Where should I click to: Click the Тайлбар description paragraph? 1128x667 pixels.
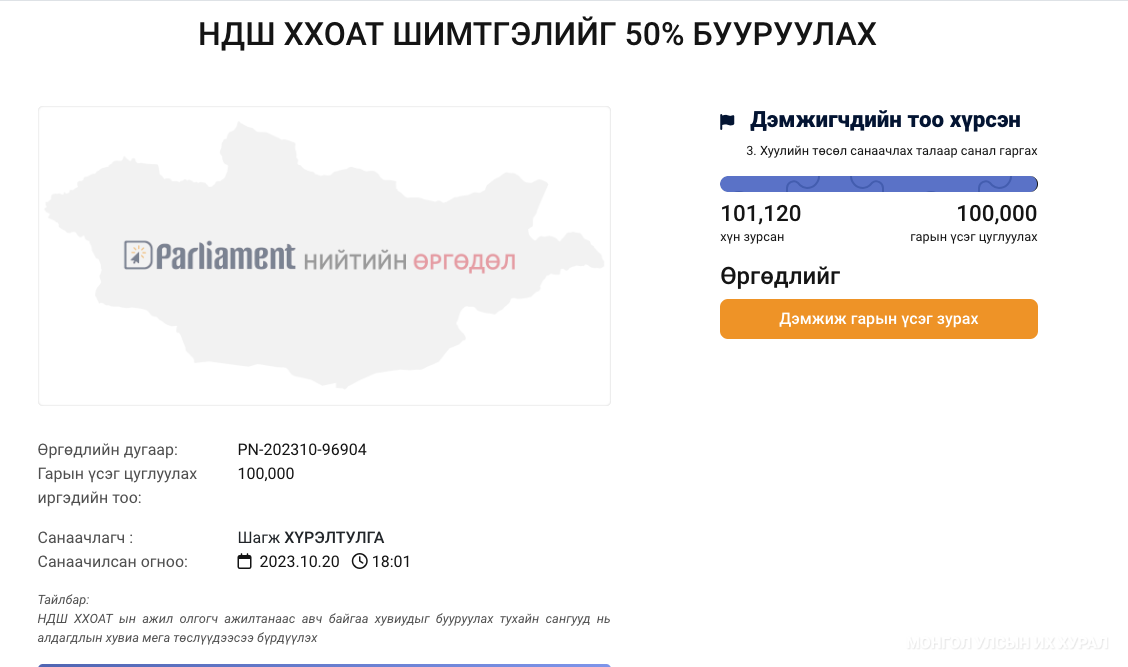click(324, 628)
